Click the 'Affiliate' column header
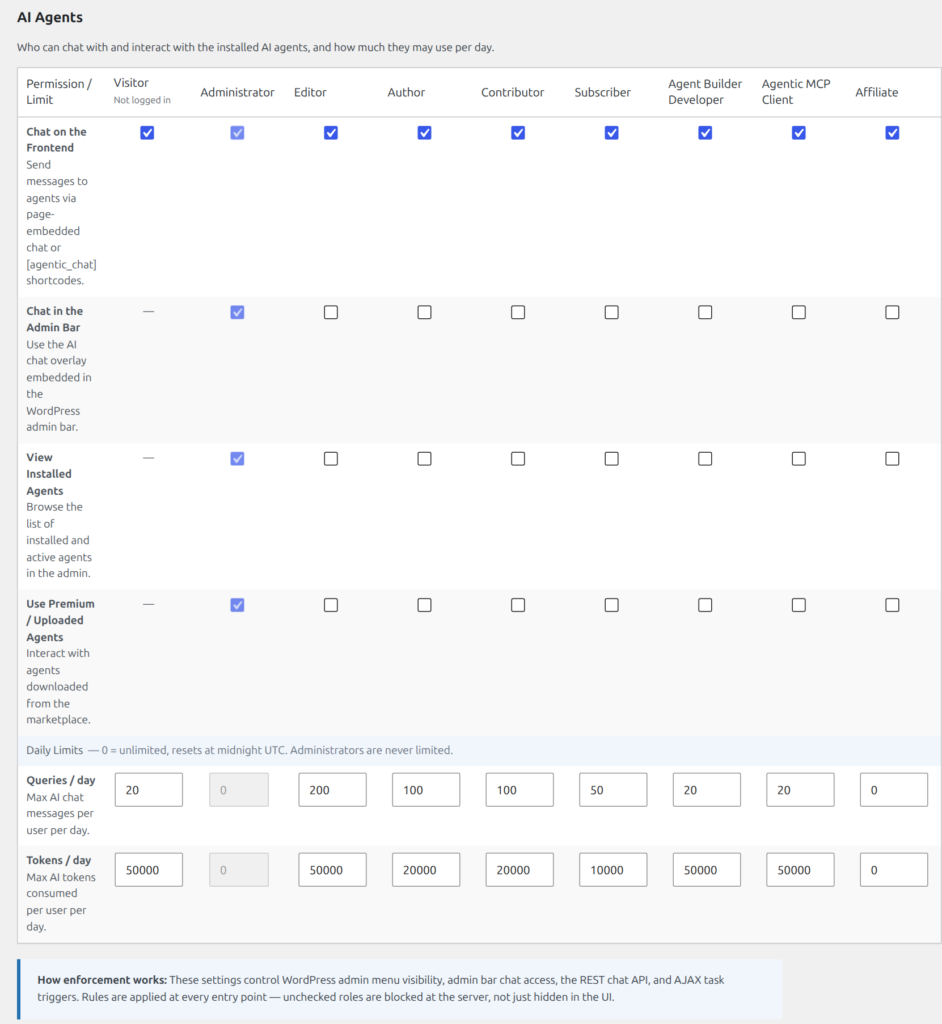The image size is (942, 1024). point(877,92)
